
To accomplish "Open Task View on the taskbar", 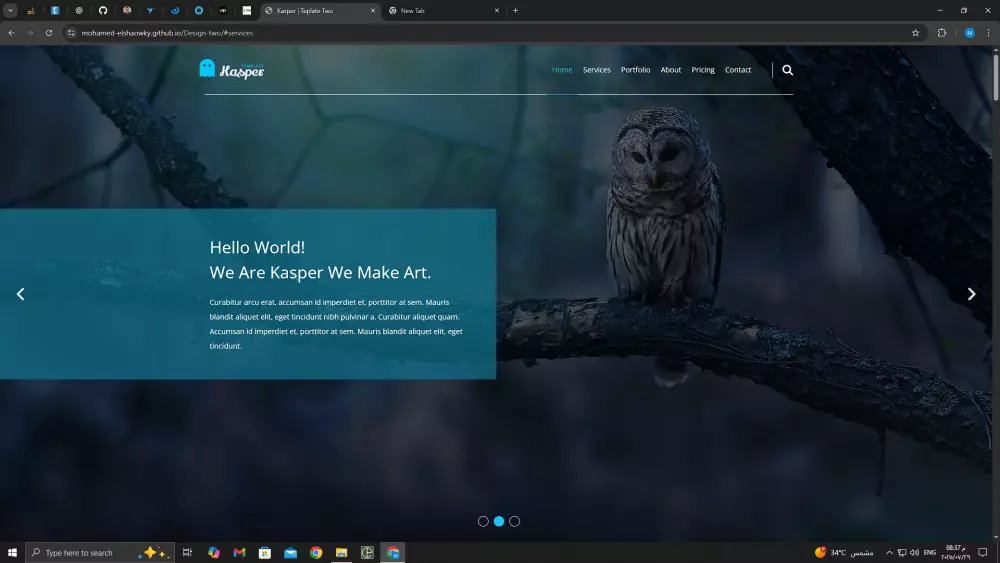I will coord(187,553).
